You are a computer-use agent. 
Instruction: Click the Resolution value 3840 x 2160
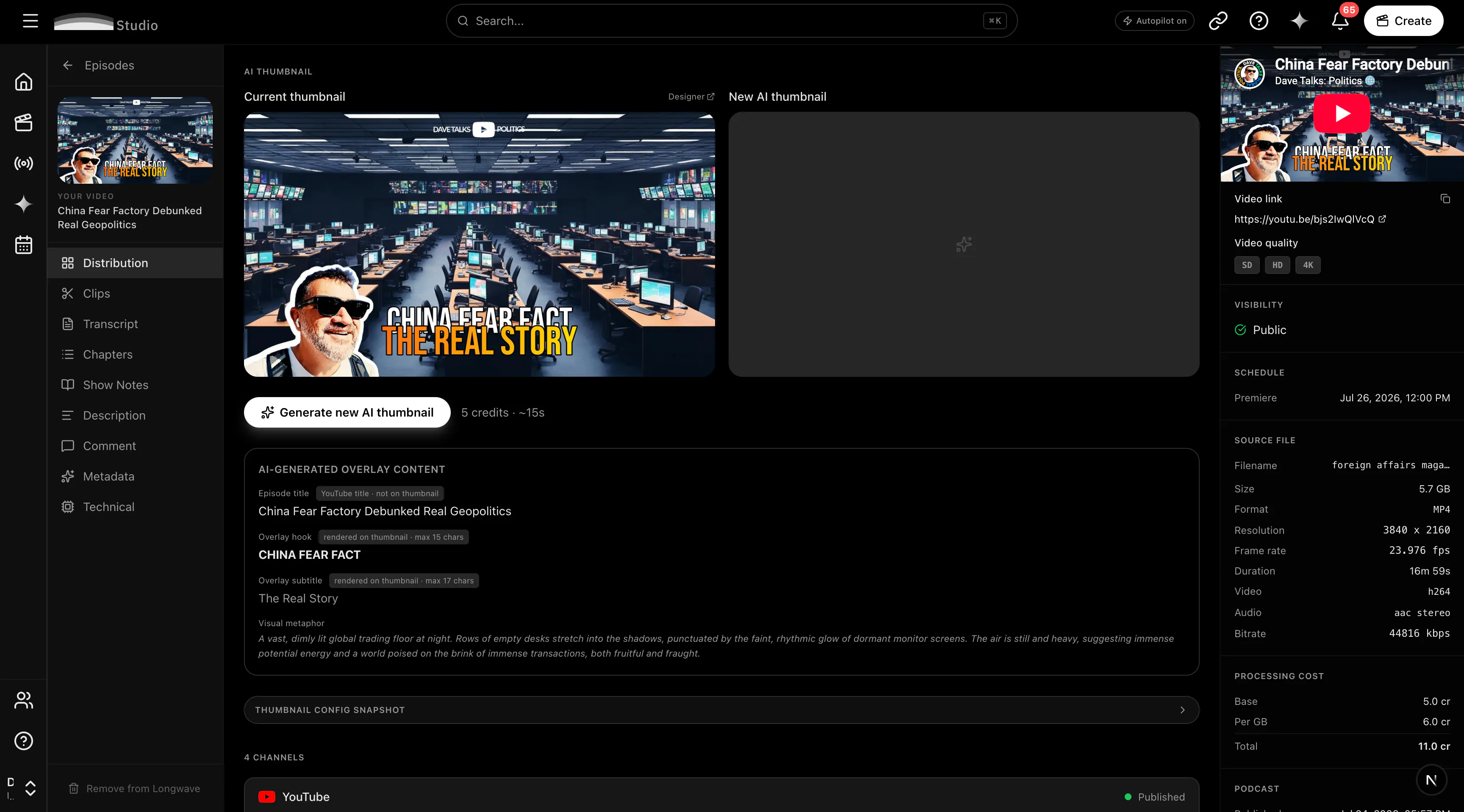click(1416, 530)
